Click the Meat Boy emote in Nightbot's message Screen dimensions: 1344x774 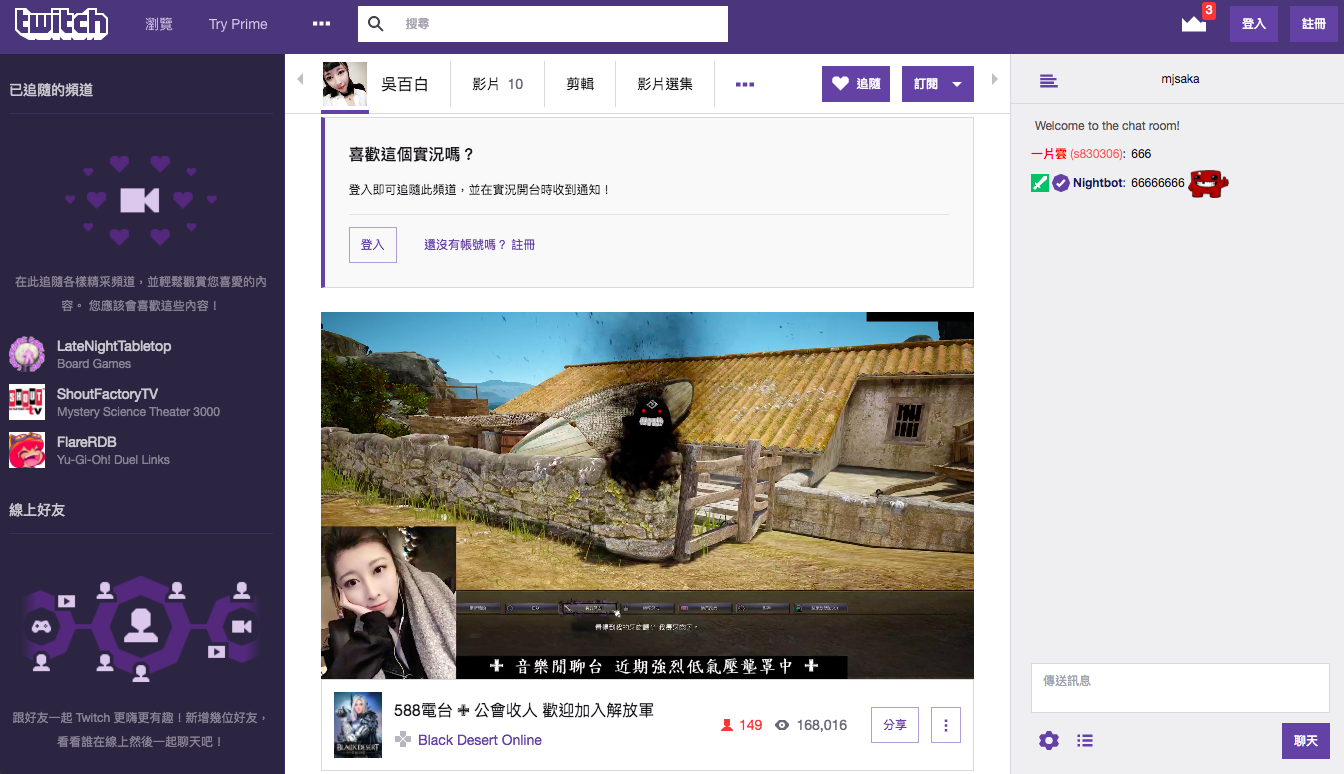pos(1207,183)
